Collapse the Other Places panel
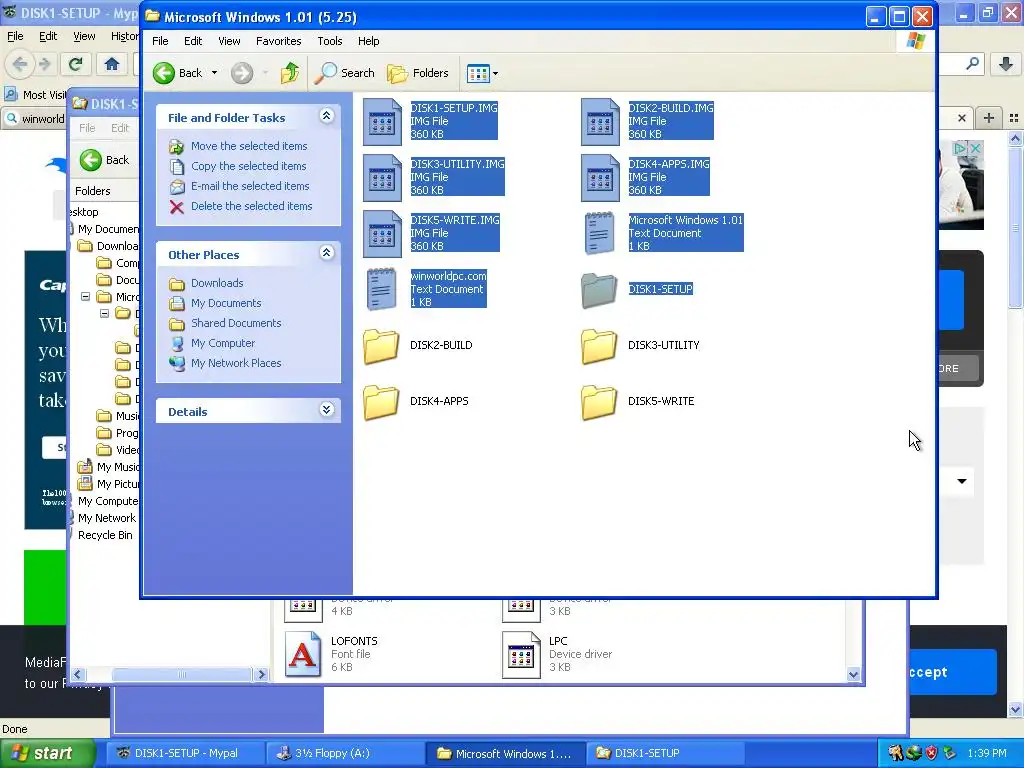Image resolution: width=1024 pixels, height=768 pixels. pyautogui.click(x=327, y=253)
